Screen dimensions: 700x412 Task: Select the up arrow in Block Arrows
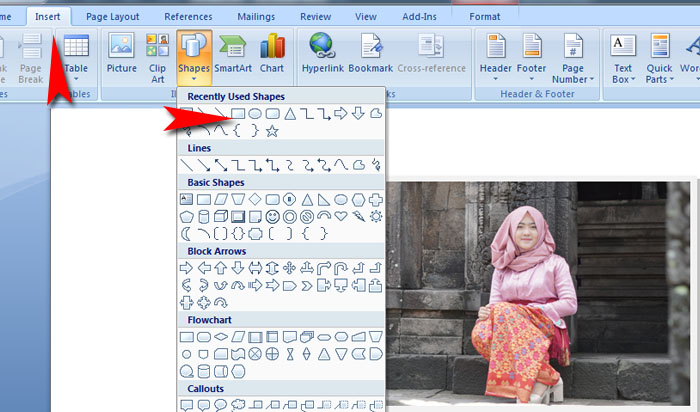(x=221, y=268)
